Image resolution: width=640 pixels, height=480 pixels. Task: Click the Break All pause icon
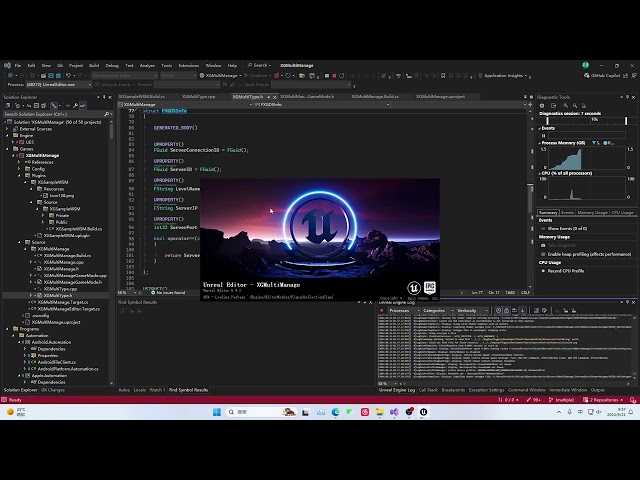(327, 76)
